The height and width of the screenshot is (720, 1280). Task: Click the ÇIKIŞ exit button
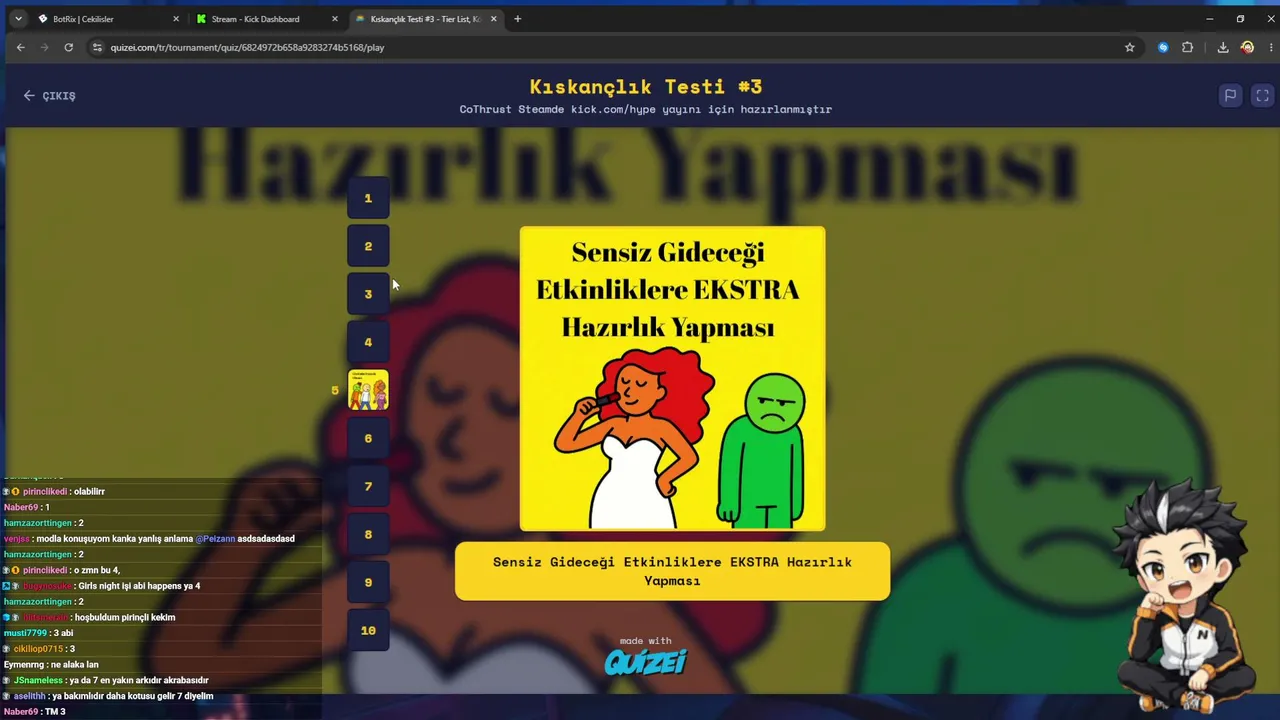click(x=50, y=95)
